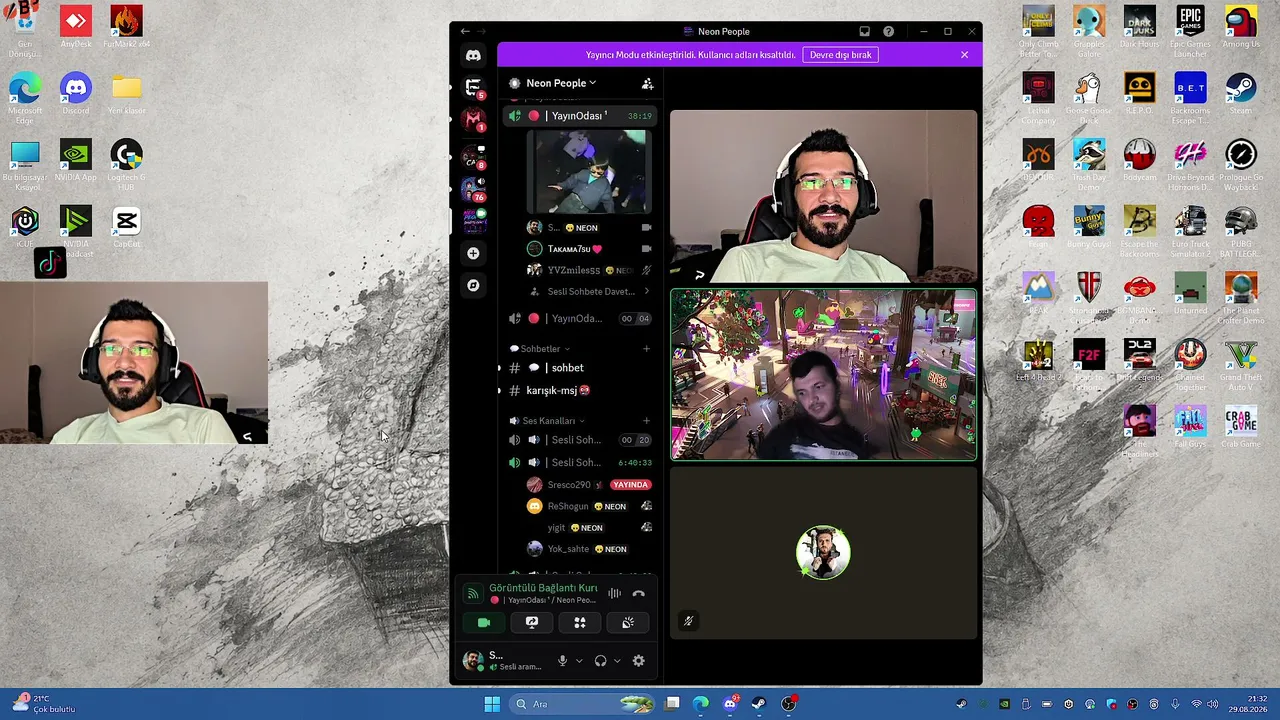
Task: Select user Sresco290 in voice channel
Action: [x=589, y=485]
